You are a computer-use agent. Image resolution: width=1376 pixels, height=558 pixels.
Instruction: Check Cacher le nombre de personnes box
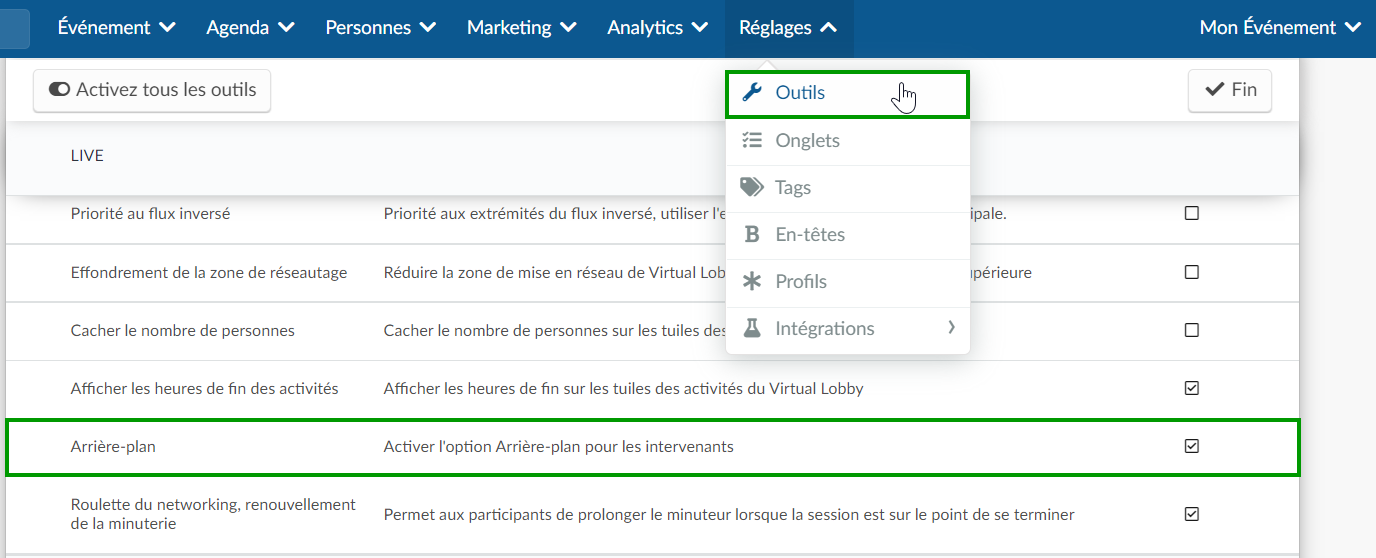pos(1191,330)
